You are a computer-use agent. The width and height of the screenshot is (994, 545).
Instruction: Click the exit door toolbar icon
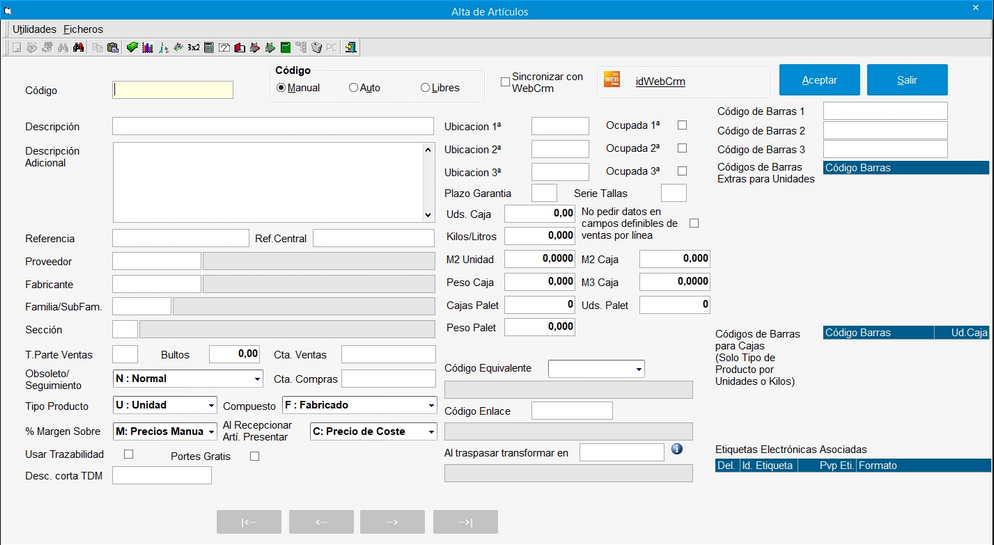pyautogui.click(x=351, y=48)
